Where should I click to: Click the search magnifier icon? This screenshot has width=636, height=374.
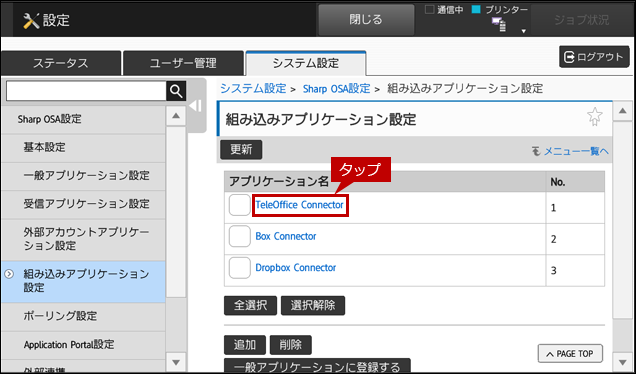[x=176, y=91]
